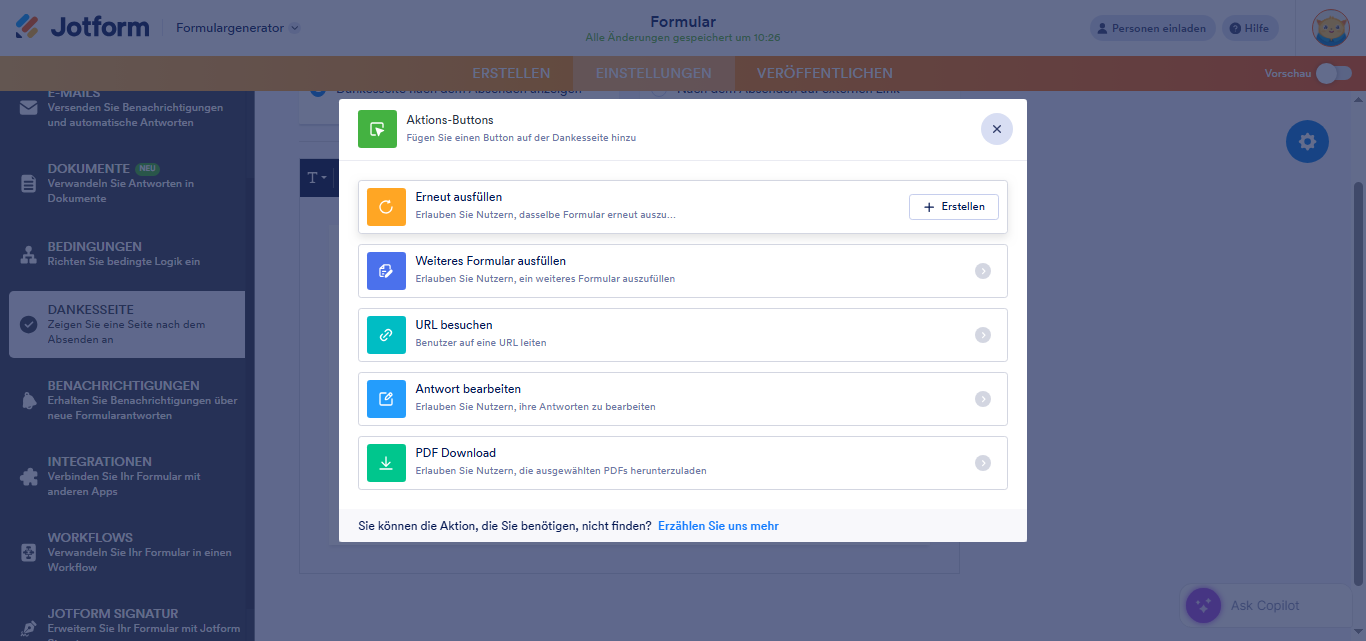This screenshot has width=1366, height=641.
Task: Click the Alle Änderungen gespeichert status text
Action: pyautogui.click(x=683, y=38)
